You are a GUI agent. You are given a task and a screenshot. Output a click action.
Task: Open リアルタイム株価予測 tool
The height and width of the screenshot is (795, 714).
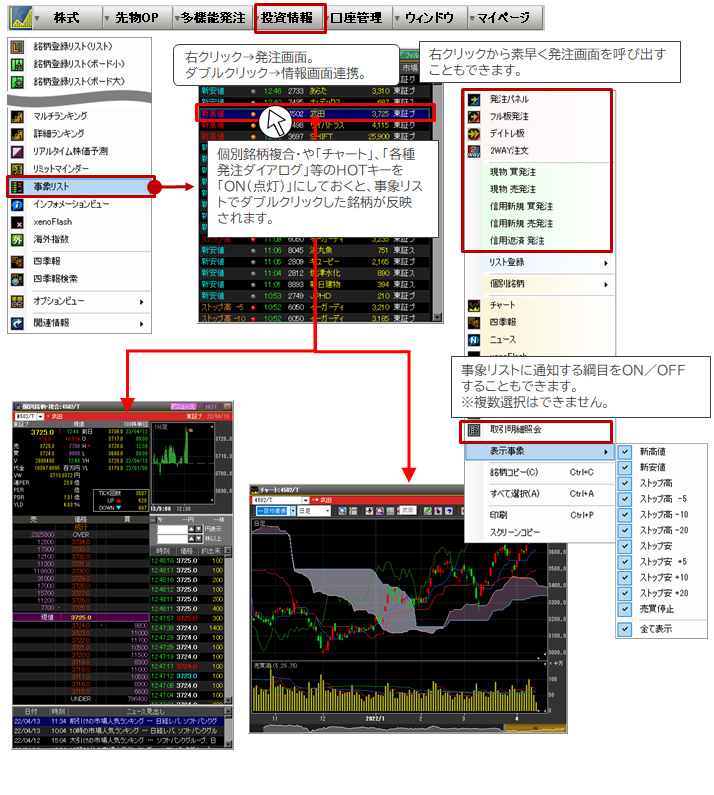point(79,151)
